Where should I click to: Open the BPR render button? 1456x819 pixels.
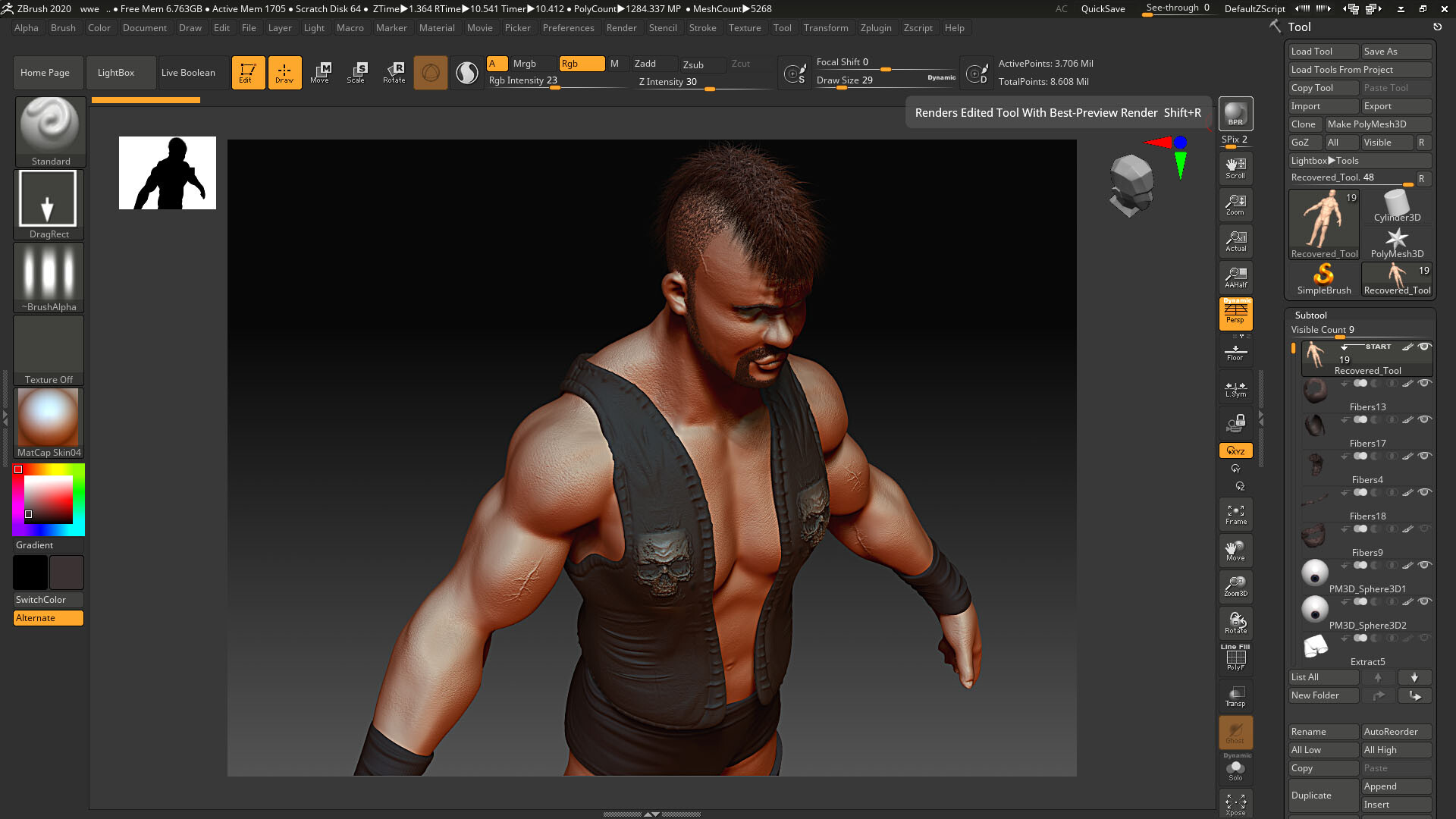pos(1235,114)
